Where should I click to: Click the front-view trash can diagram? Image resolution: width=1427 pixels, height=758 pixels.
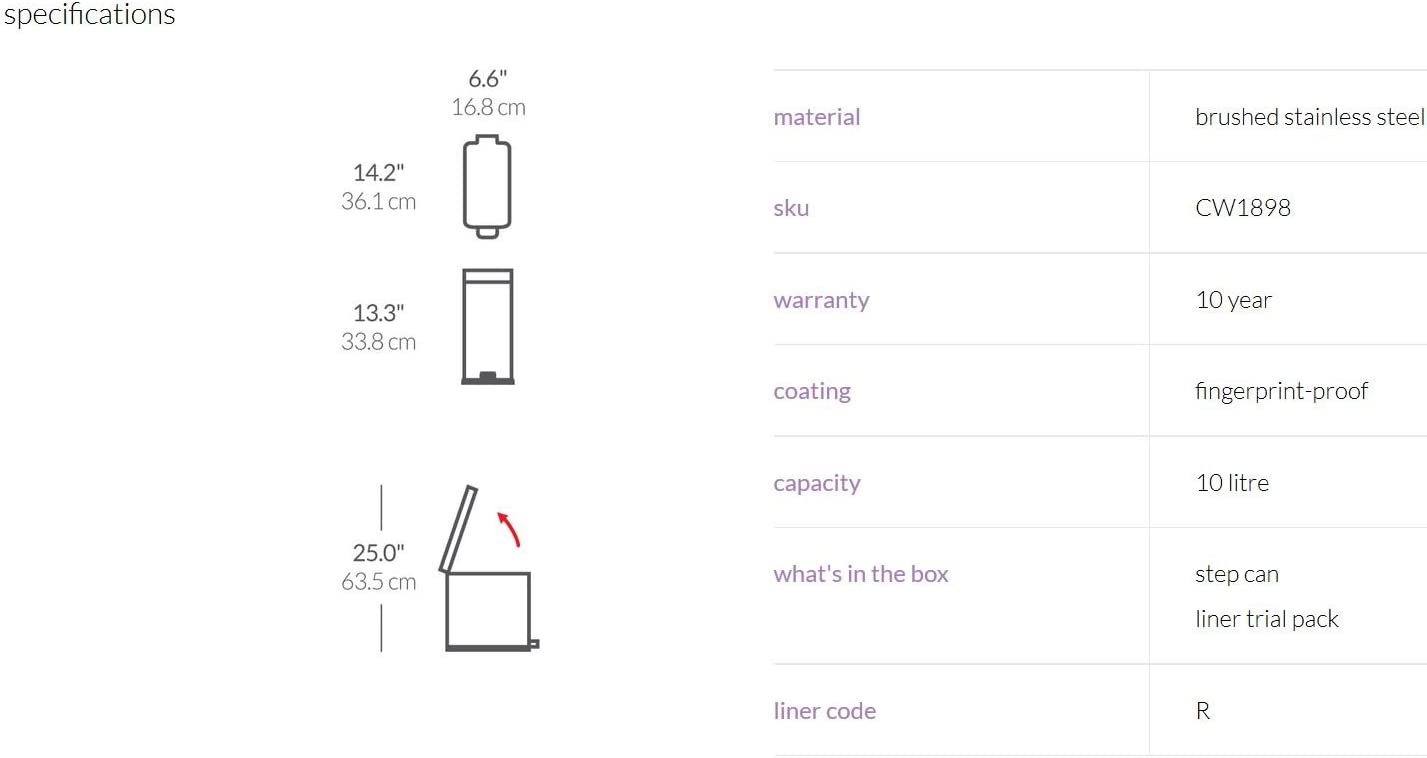pyautogui.click(x=487, y=326)
